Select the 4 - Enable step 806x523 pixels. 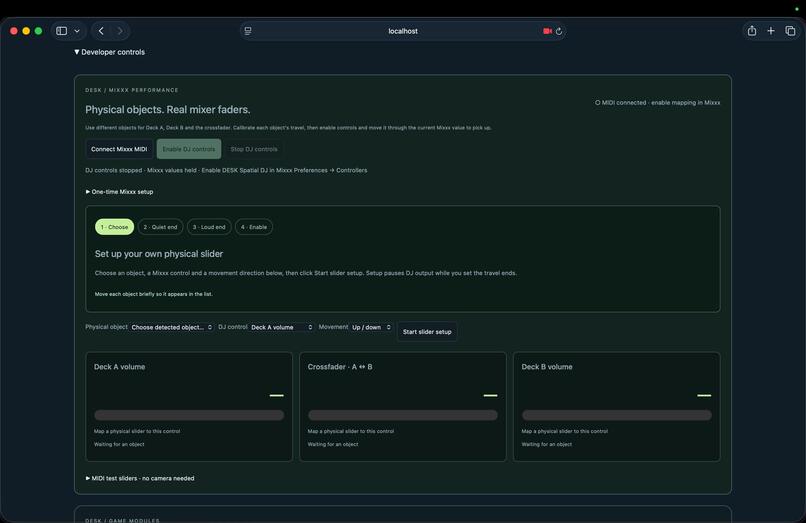254,227
